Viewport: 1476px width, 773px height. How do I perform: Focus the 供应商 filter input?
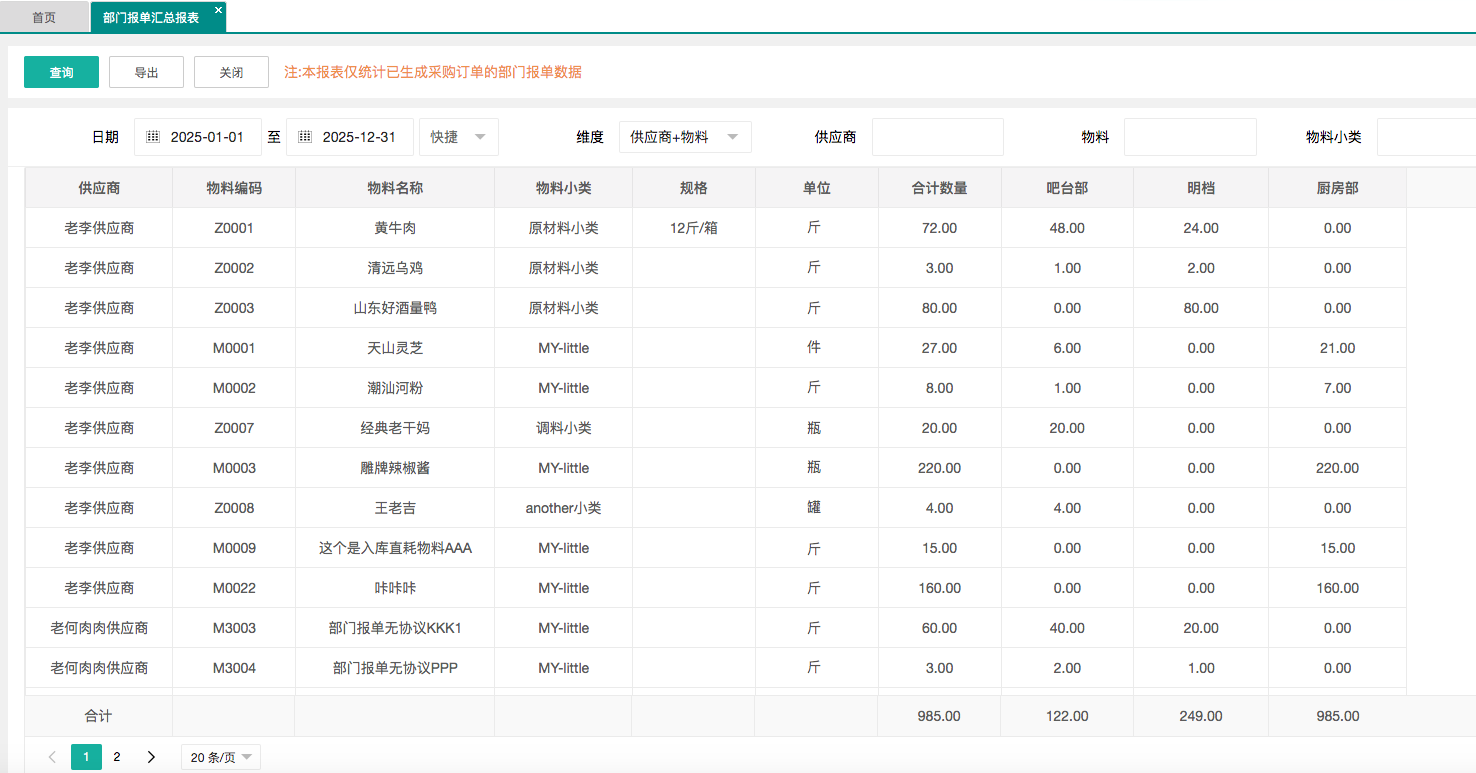[938, 137]
